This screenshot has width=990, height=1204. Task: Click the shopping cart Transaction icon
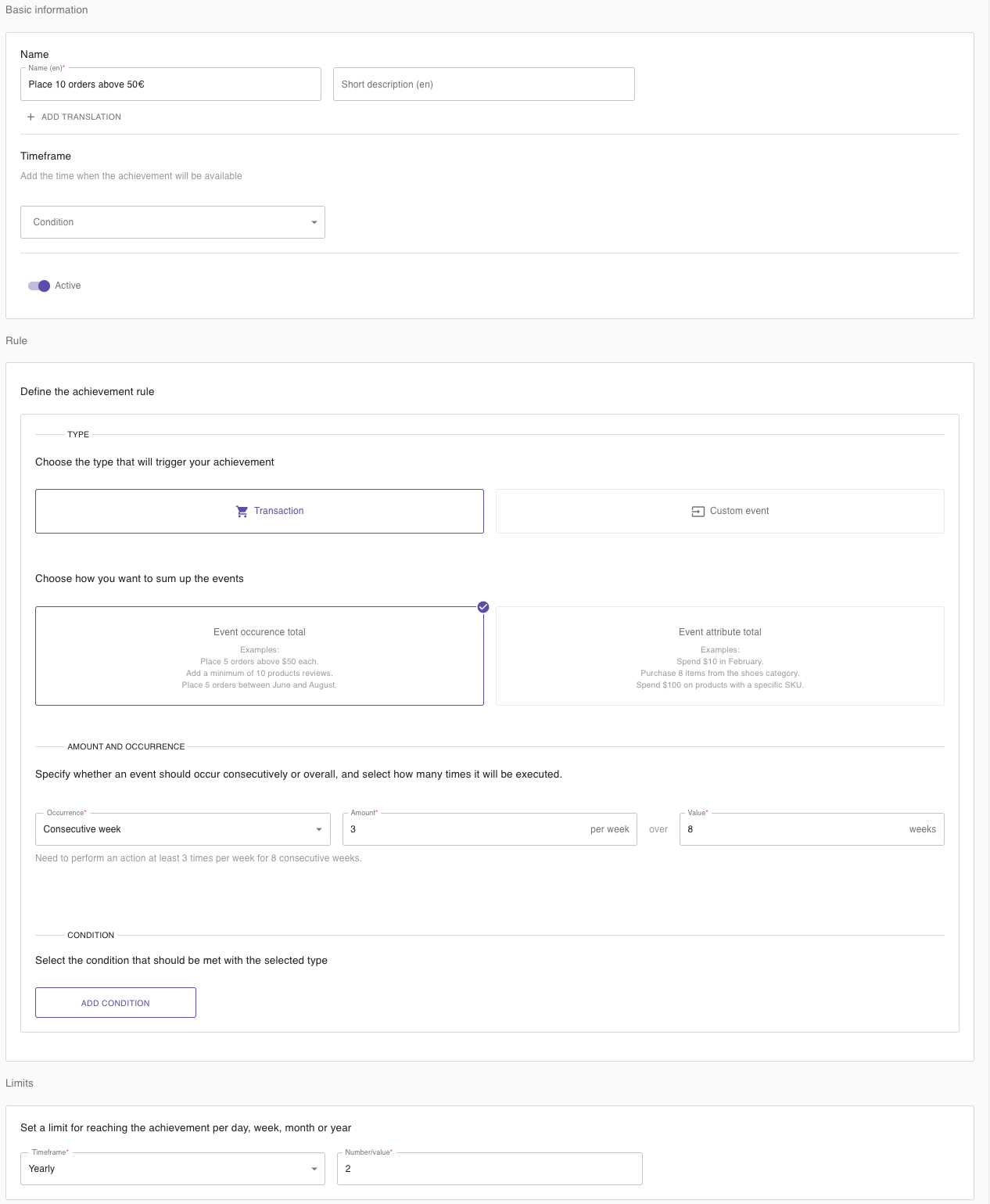[x=242, y=511]
